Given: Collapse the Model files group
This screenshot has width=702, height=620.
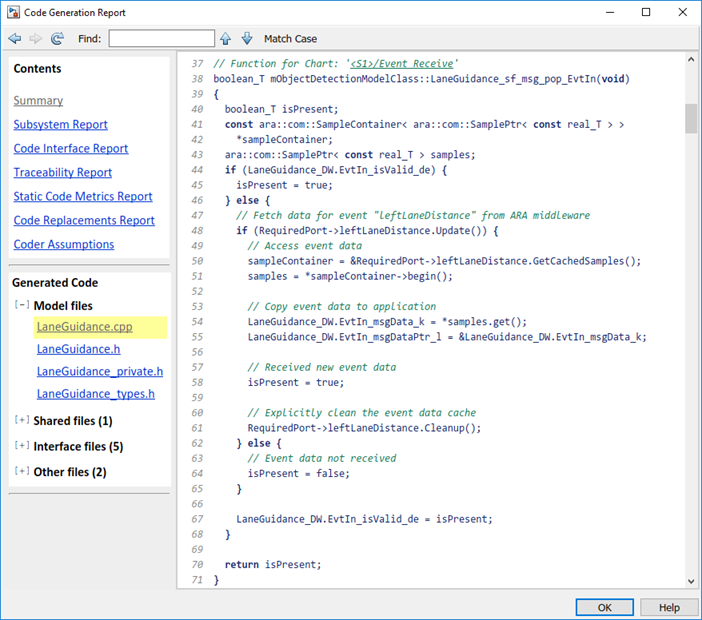Looking at the screenshot, I should [21, 305].
